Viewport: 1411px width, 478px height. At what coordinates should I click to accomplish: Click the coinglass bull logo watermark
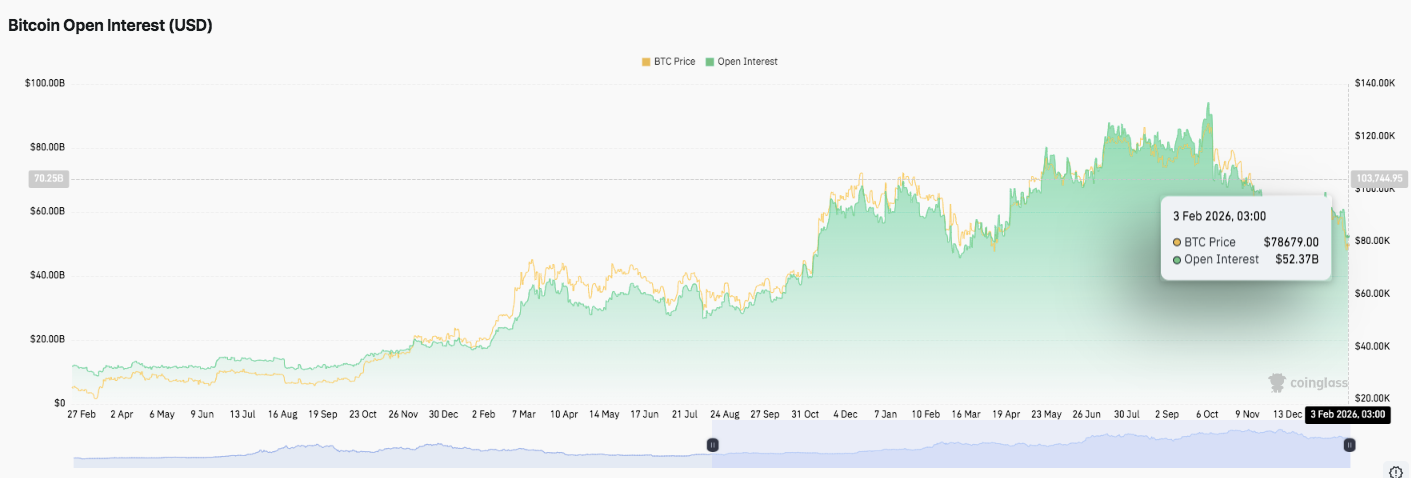coord(1277,383)
